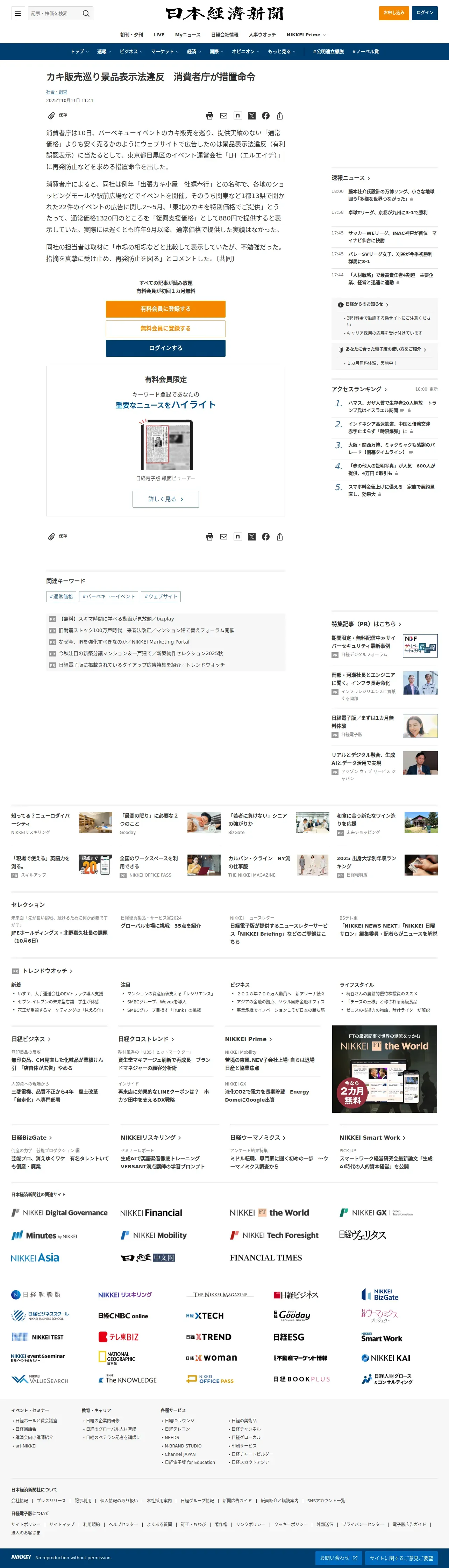449x1568 pixels.
Task: Click 有料会員に登録する button
Action: click(x=166, y=308)
